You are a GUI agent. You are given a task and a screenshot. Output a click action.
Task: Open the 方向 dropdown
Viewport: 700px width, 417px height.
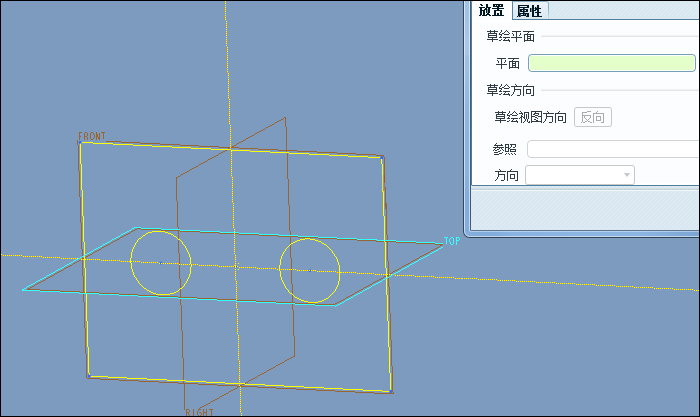coord(579,175)
